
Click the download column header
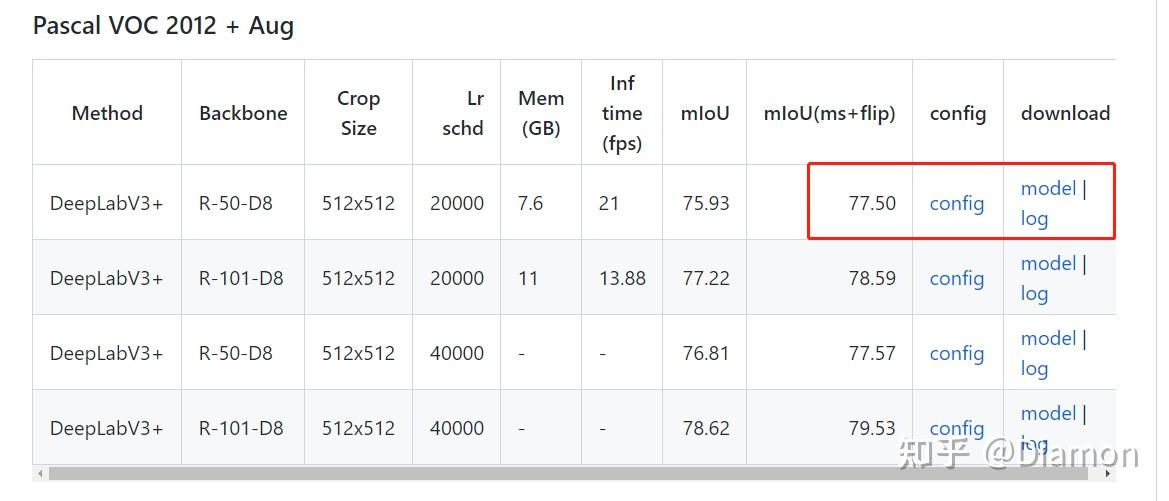click(1065, 113)
